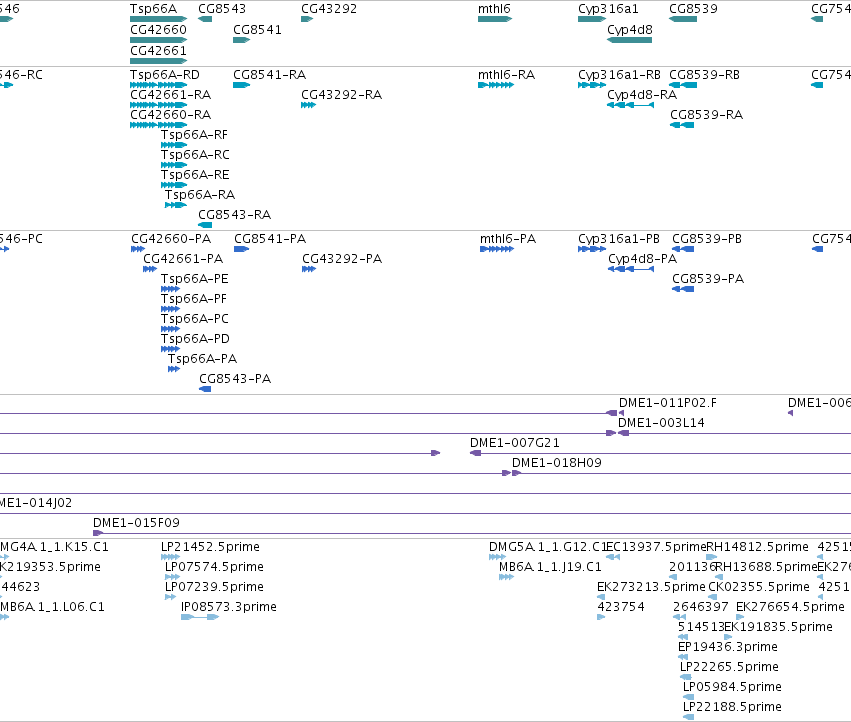Click the EC13937.5prime EST feature
This screenshot has height=722, width=851.
tap(613, 557)
